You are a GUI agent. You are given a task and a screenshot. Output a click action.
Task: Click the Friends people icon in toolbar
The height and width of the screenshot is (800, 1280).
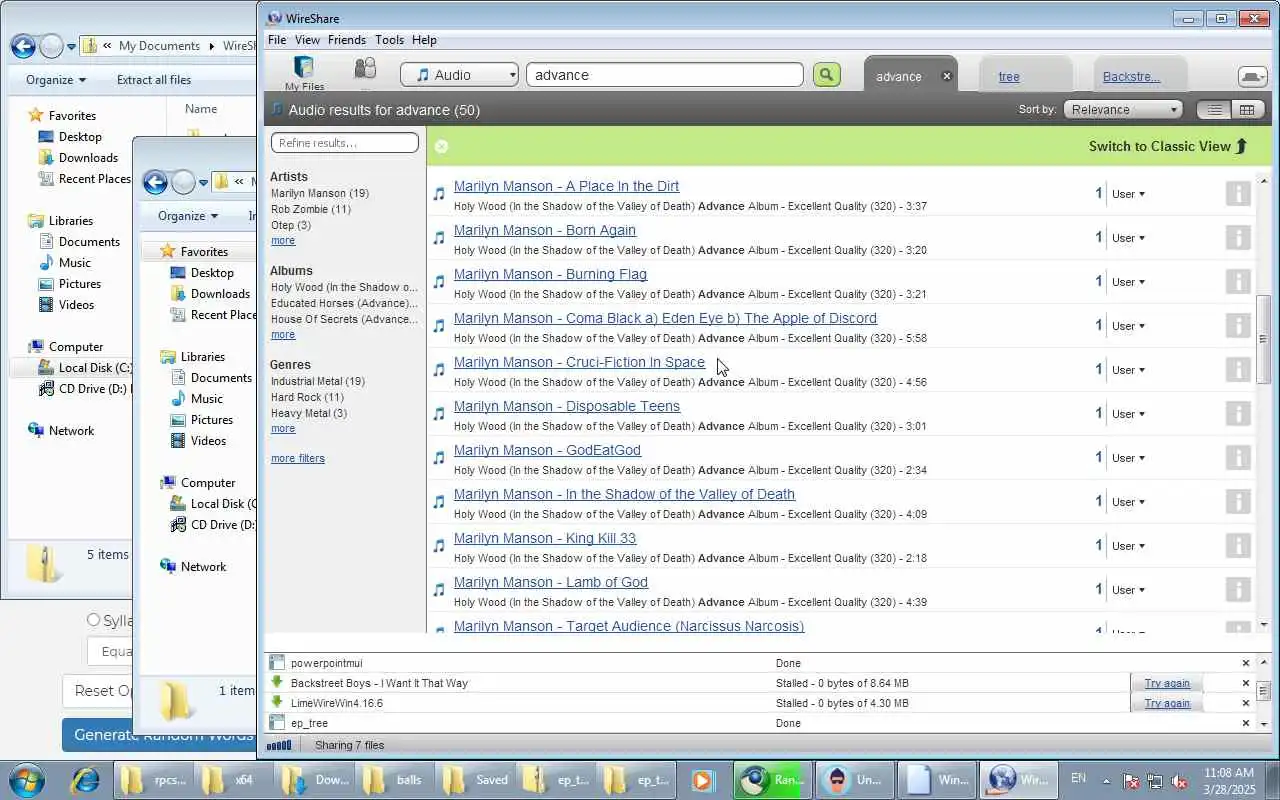coord(365,69)
